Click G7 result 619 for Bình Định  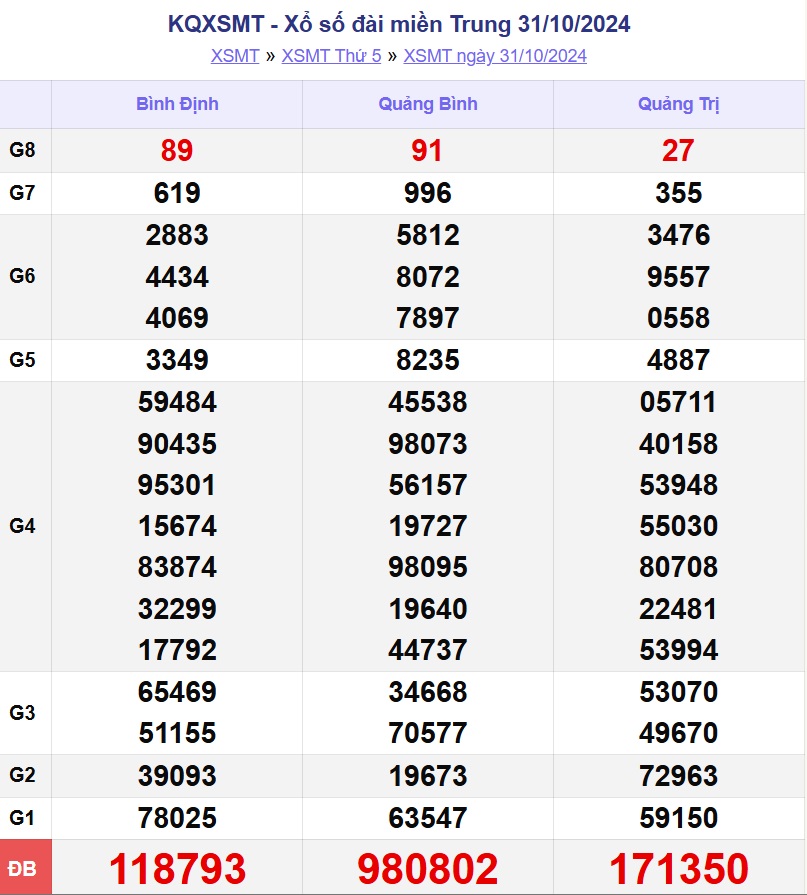(x=177, y=193)
